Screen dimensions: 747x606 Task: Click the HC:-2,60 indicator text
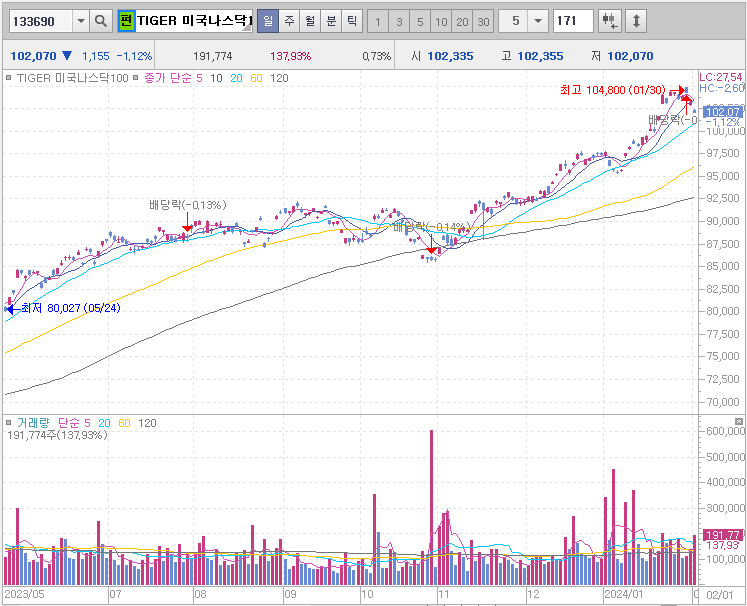pos(721,88)
